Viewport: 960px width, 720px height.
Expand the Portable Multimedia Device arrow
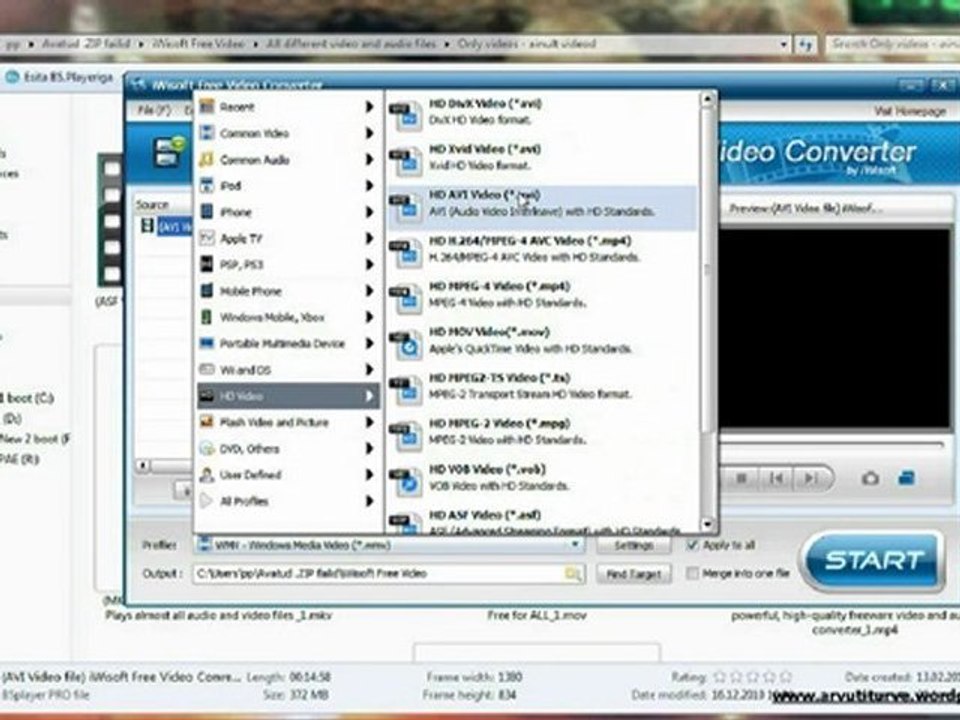point(369,343)
